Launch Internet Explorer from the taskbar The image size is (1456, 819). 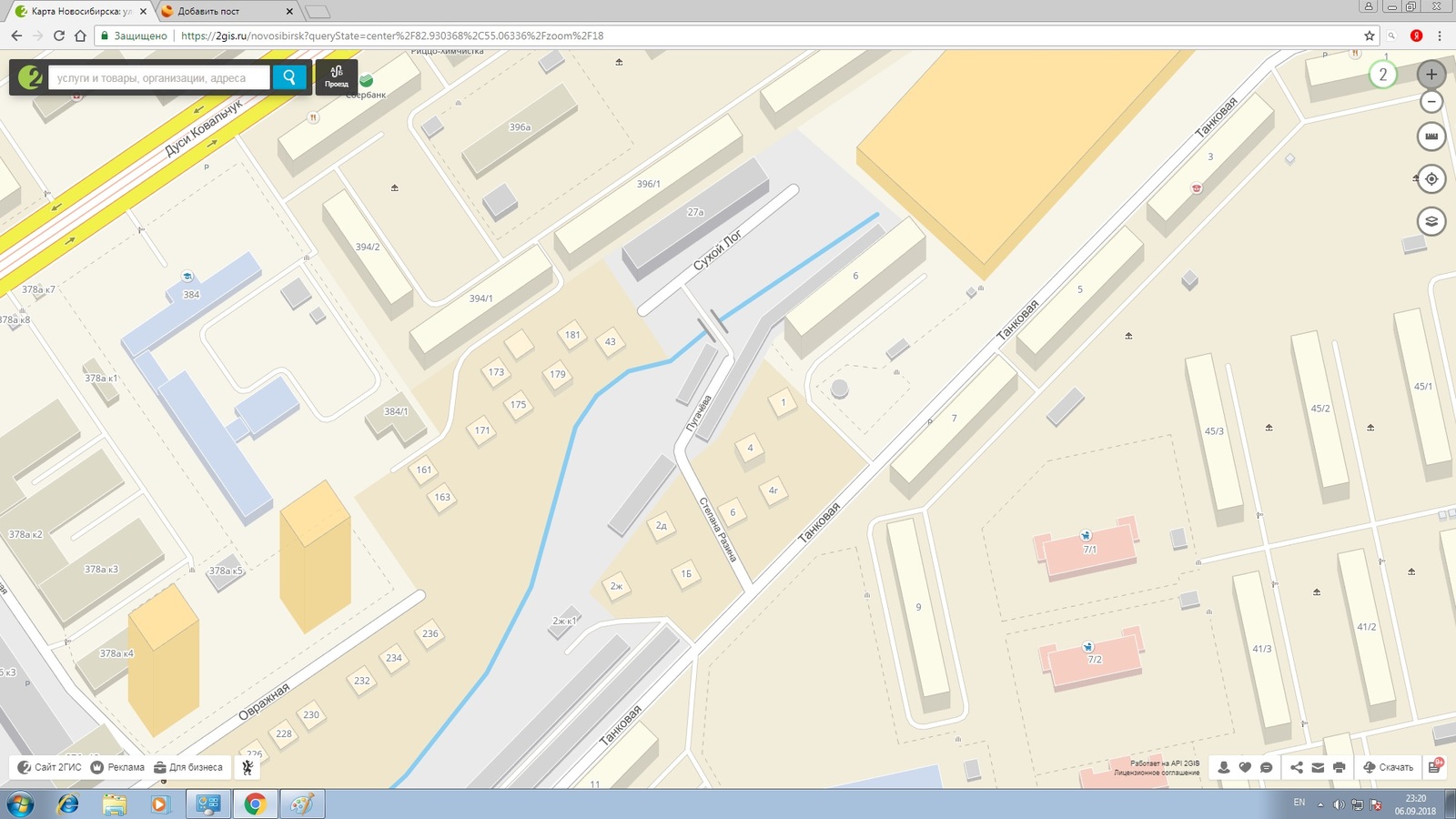tap(67, 804)
